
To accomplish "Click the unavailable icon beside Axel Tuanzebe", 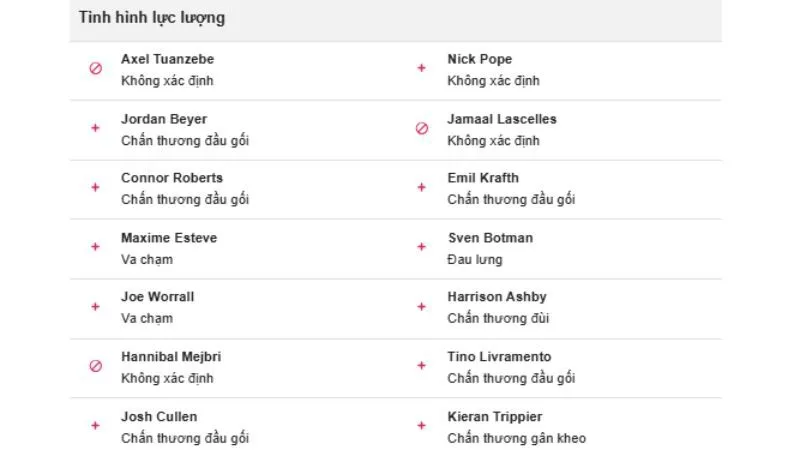I will pos(96,69).
